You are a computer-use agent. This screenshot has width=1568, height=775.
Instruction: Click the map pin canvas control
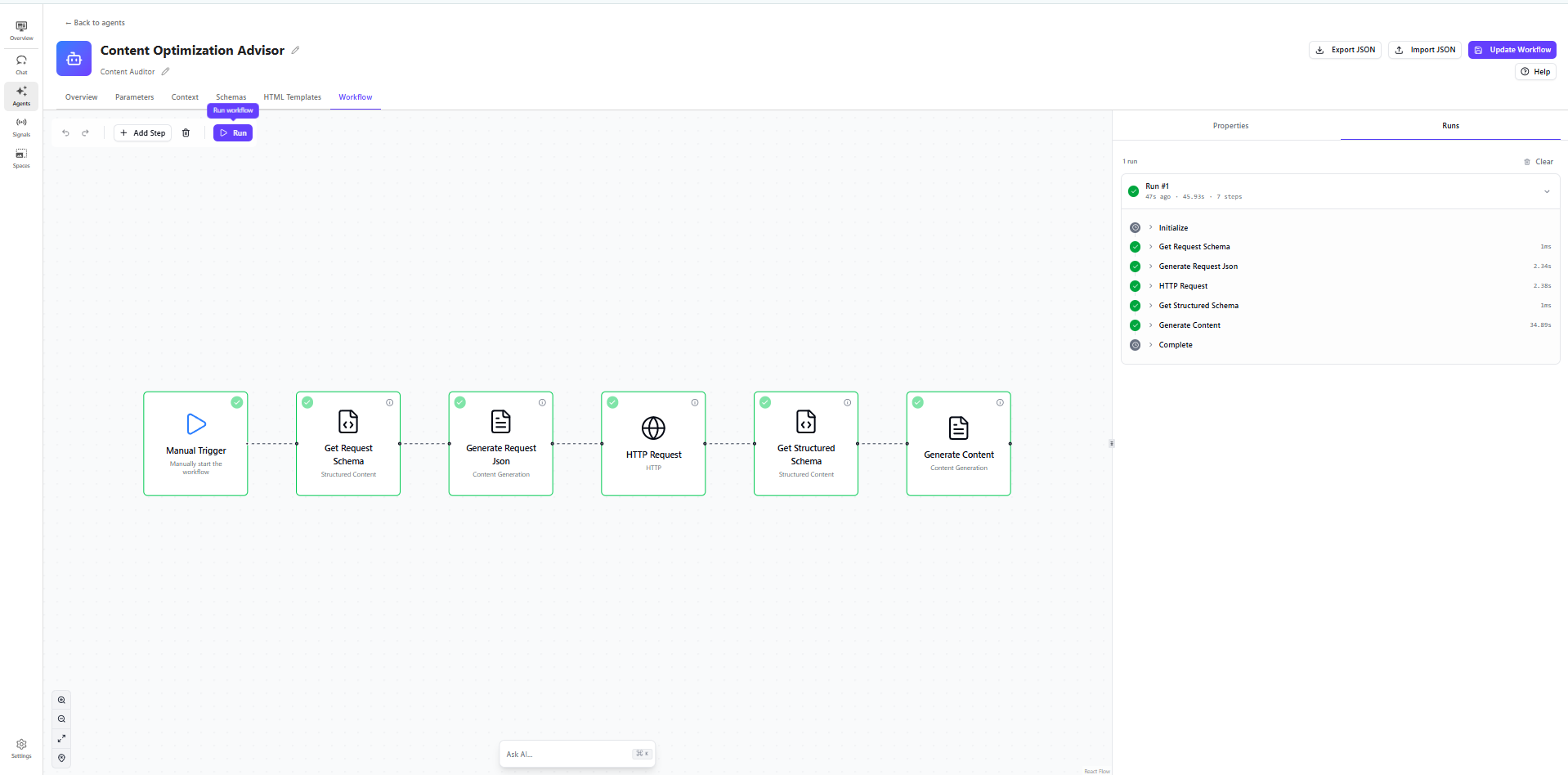point(61,758)
